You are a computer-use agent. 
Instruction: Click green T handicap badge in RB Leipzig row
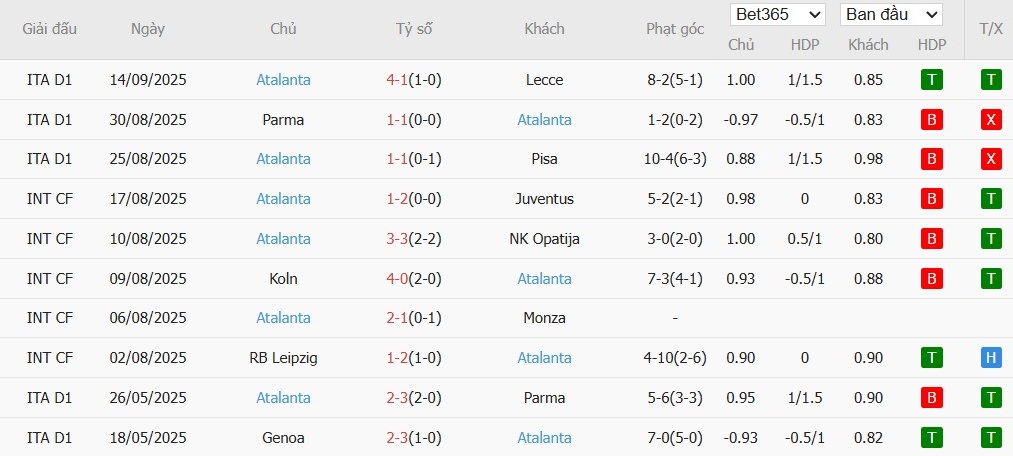tap(932, 358)
